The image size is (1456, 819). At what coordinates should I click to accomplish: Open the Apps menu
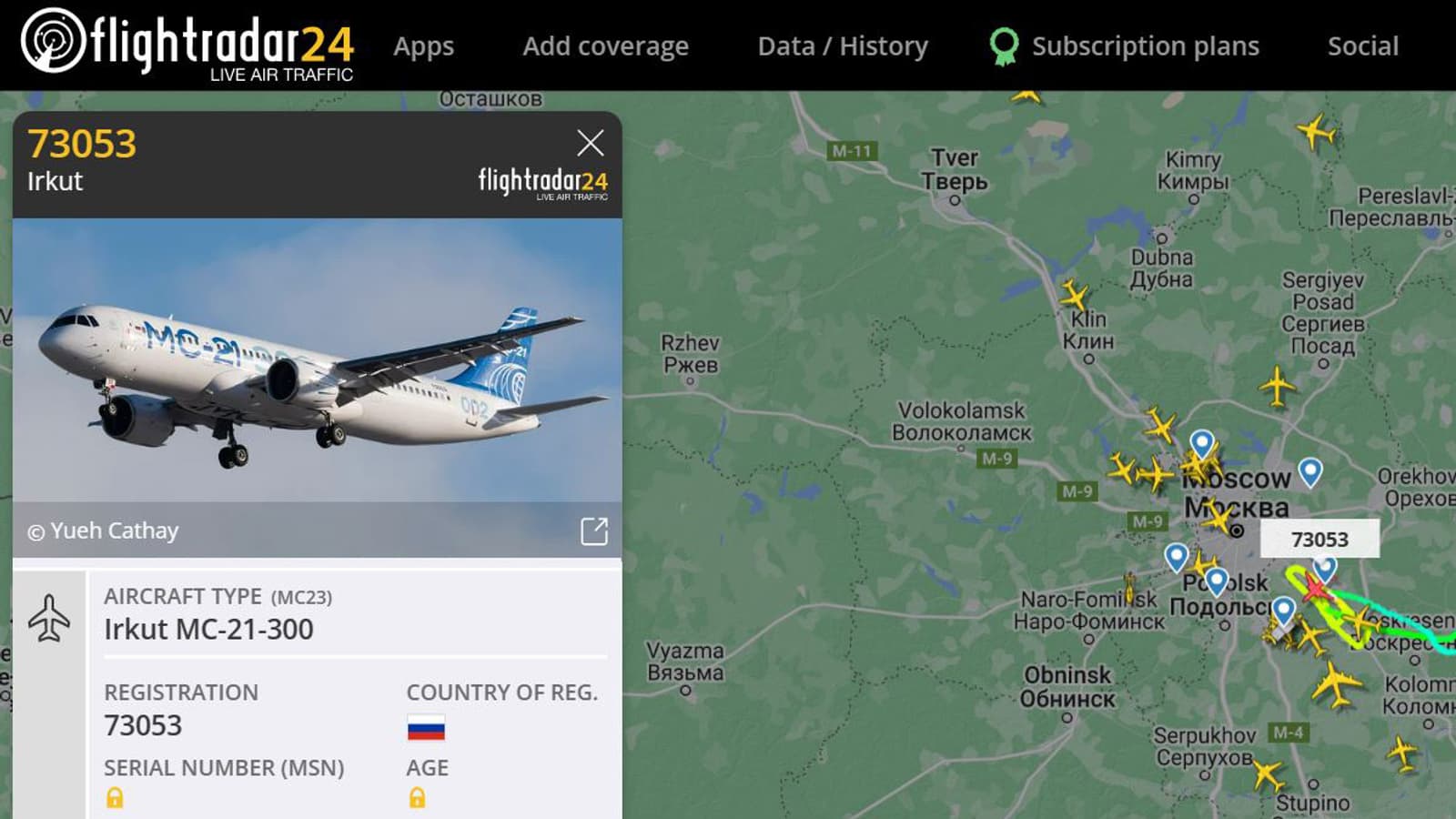click(424, 46)
